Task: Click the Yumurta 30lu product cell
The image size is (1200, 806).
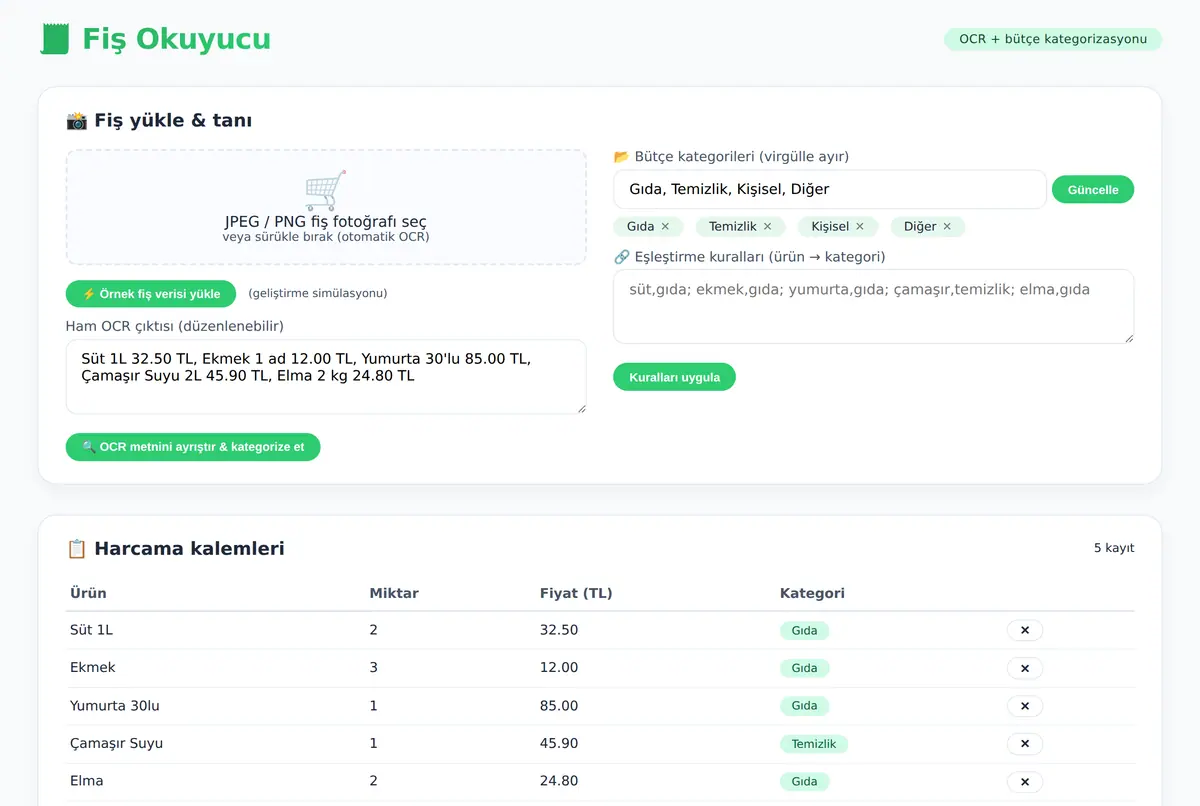Action: tap(115, 705)
